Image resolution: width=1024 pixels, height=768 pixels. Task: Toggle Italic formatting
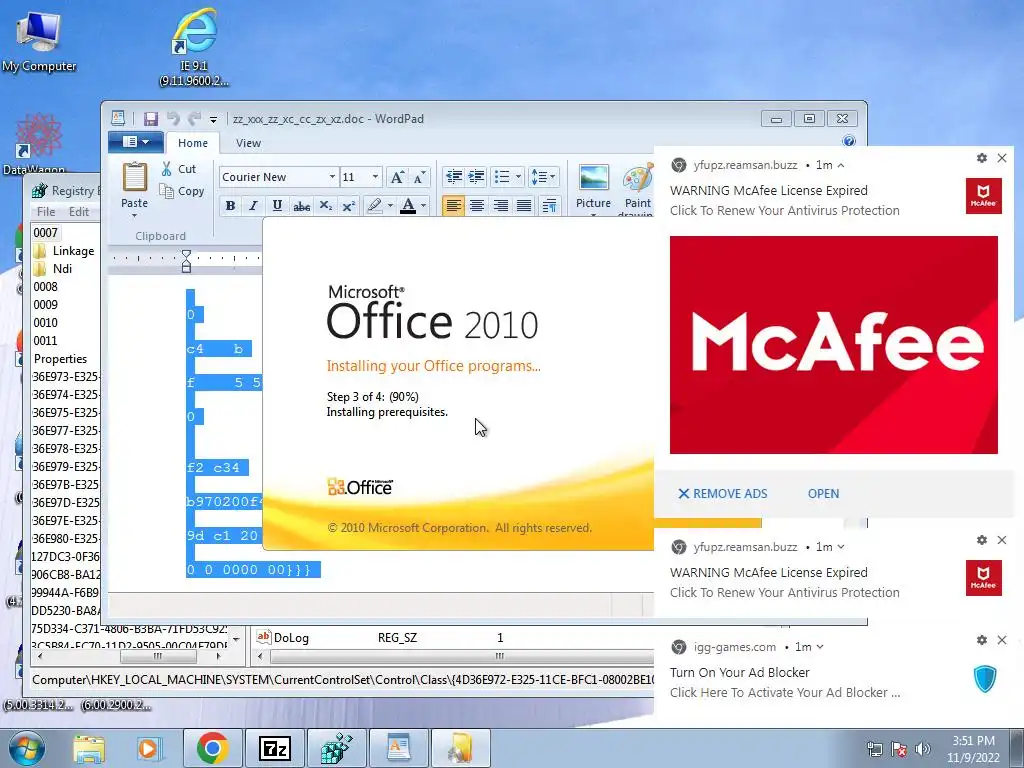253,206
